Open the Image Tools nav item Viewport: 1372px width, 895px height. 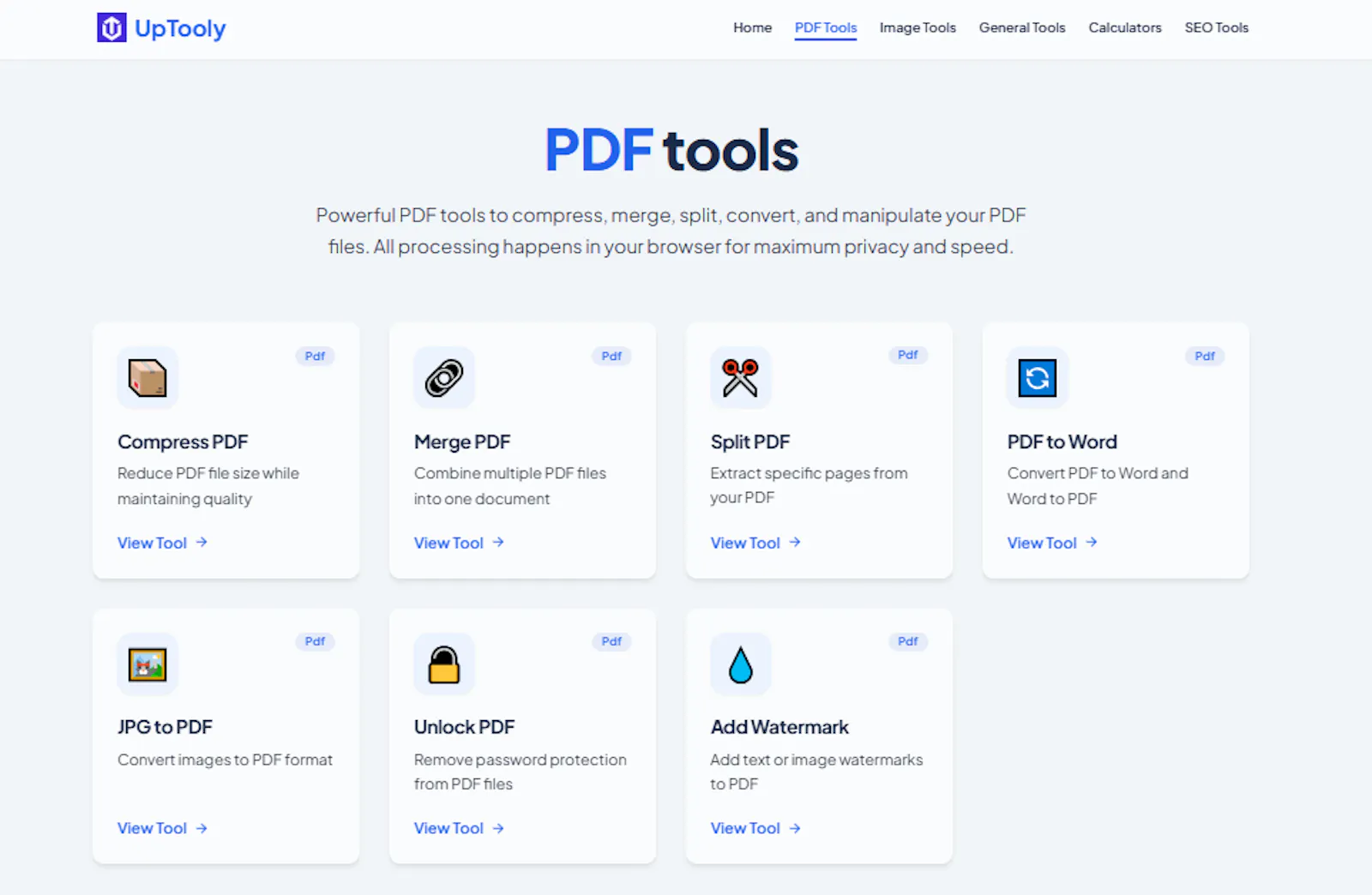[918, 27]
